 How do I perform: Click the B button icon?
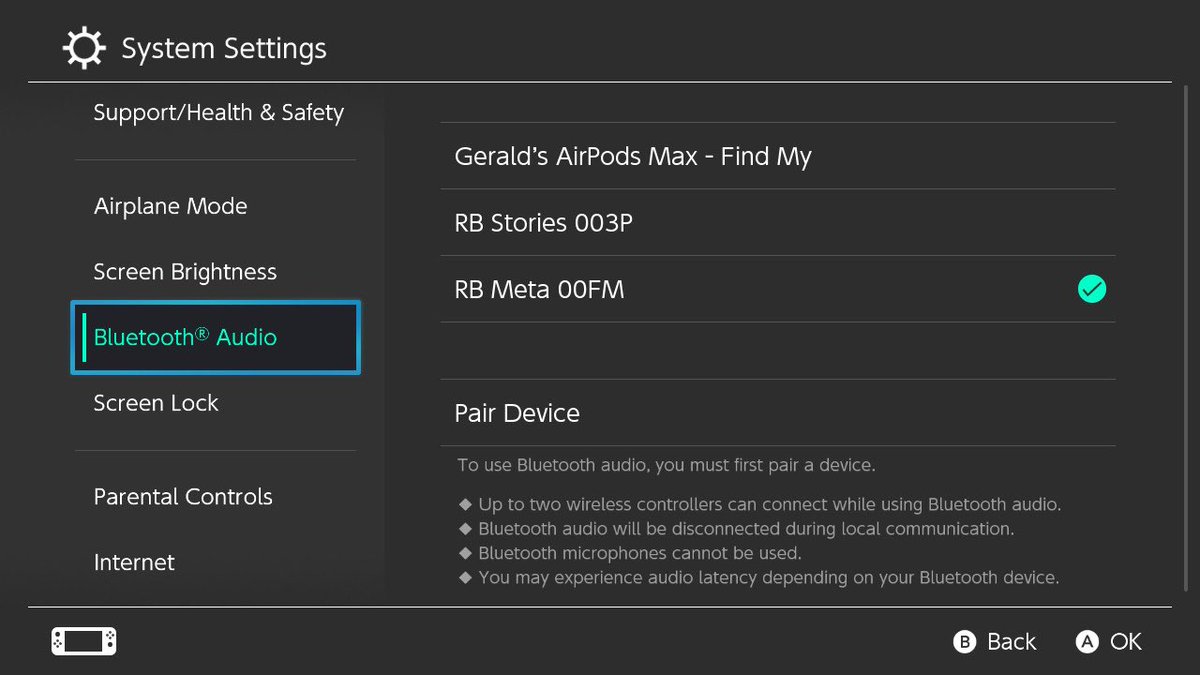964,642
